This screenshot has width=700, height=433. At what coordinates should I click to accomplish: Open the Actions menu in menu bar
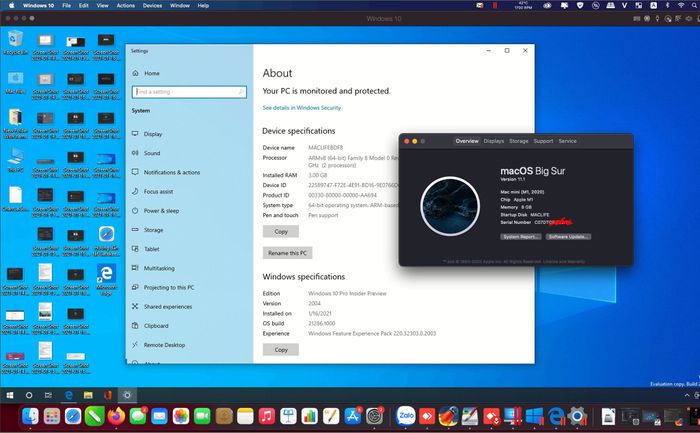(x=125, y=5)
